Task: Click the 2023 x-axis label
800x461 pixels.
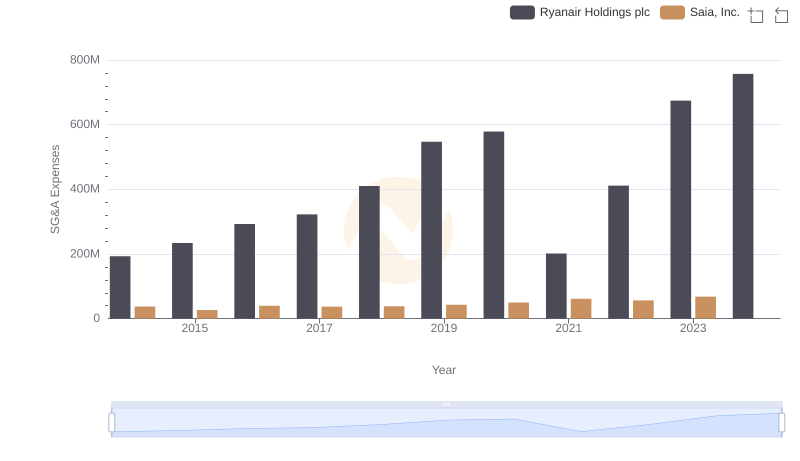Action: coord(693,328)
